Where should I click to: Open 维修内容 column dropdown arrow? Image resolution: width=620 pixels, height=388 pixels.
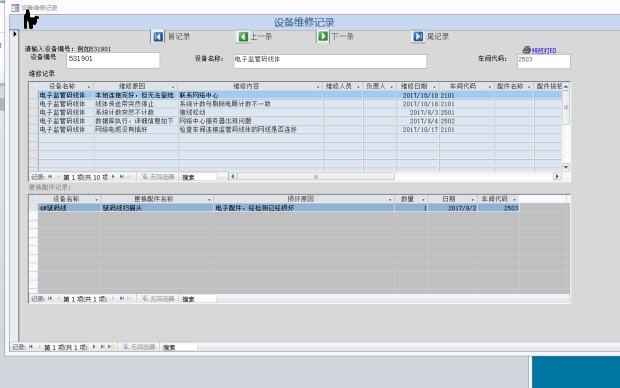click(x=318, y=87)
